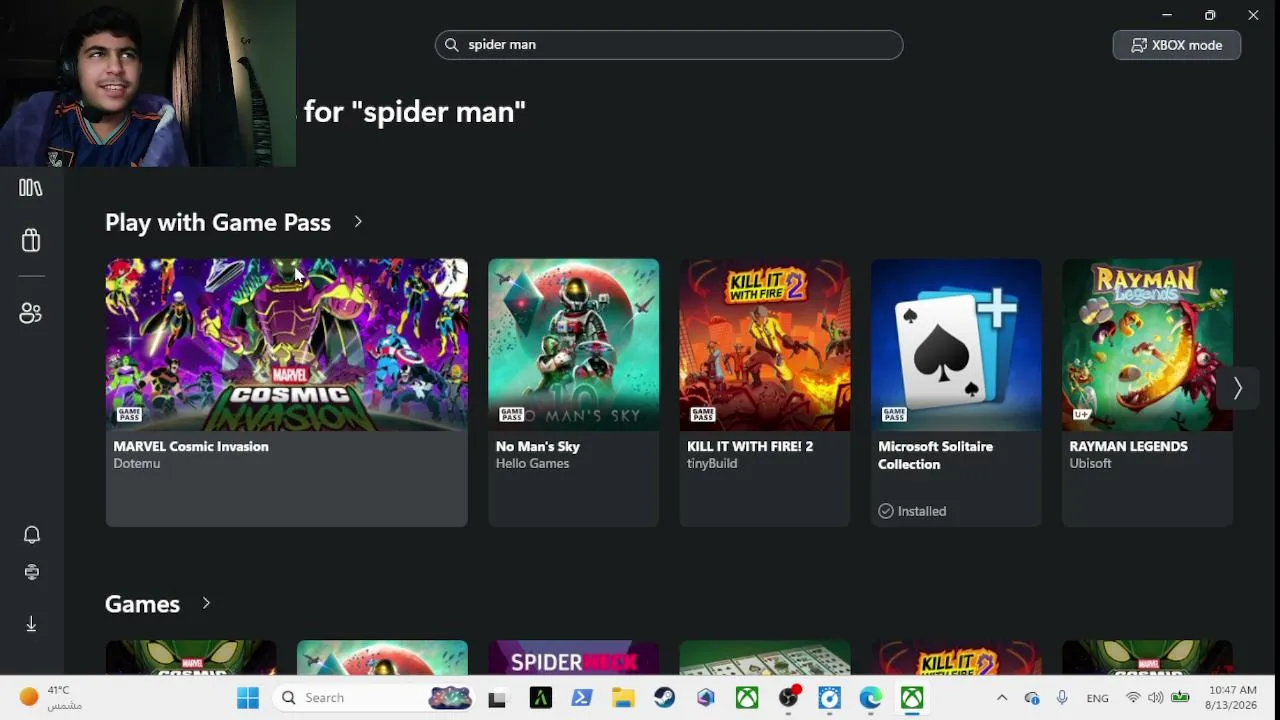1280x720 pixels.
Task: Open the downloads queue arrow icon
Action: click(32, 624)
